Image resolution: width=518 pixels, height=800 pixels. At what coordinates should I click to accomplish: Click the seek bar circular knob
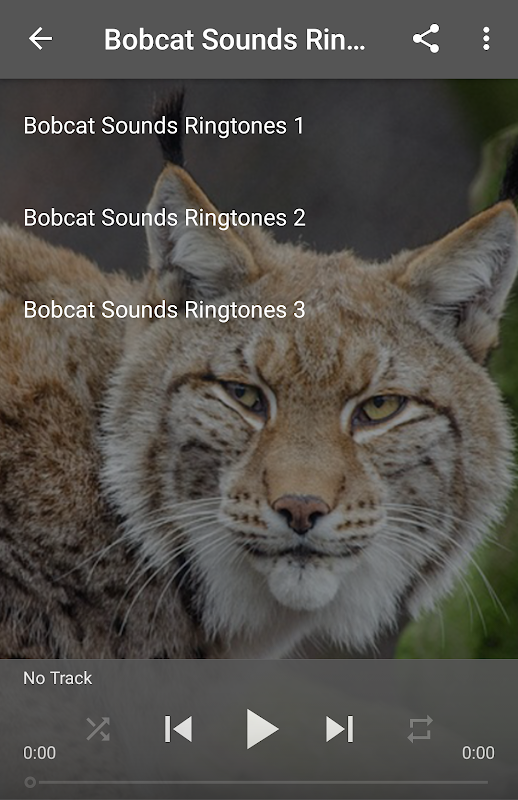click(x=30, y=782)
